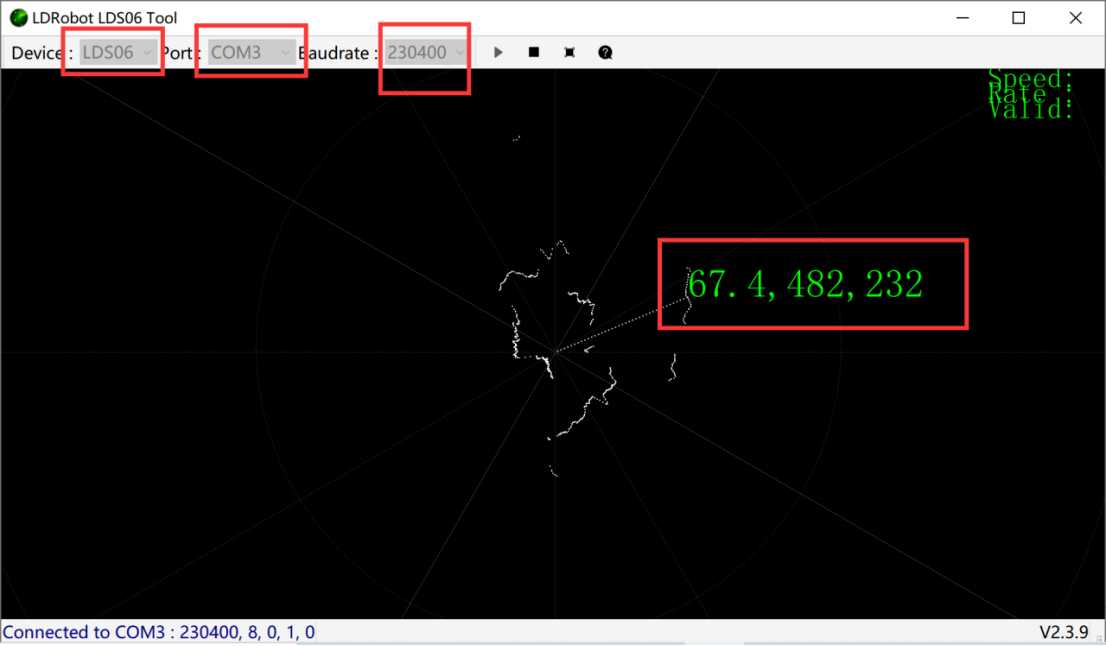Screen dimensions: 1106x646
Task: Click the V2.3.9 version label
Action: click(x=1064, y=632)
